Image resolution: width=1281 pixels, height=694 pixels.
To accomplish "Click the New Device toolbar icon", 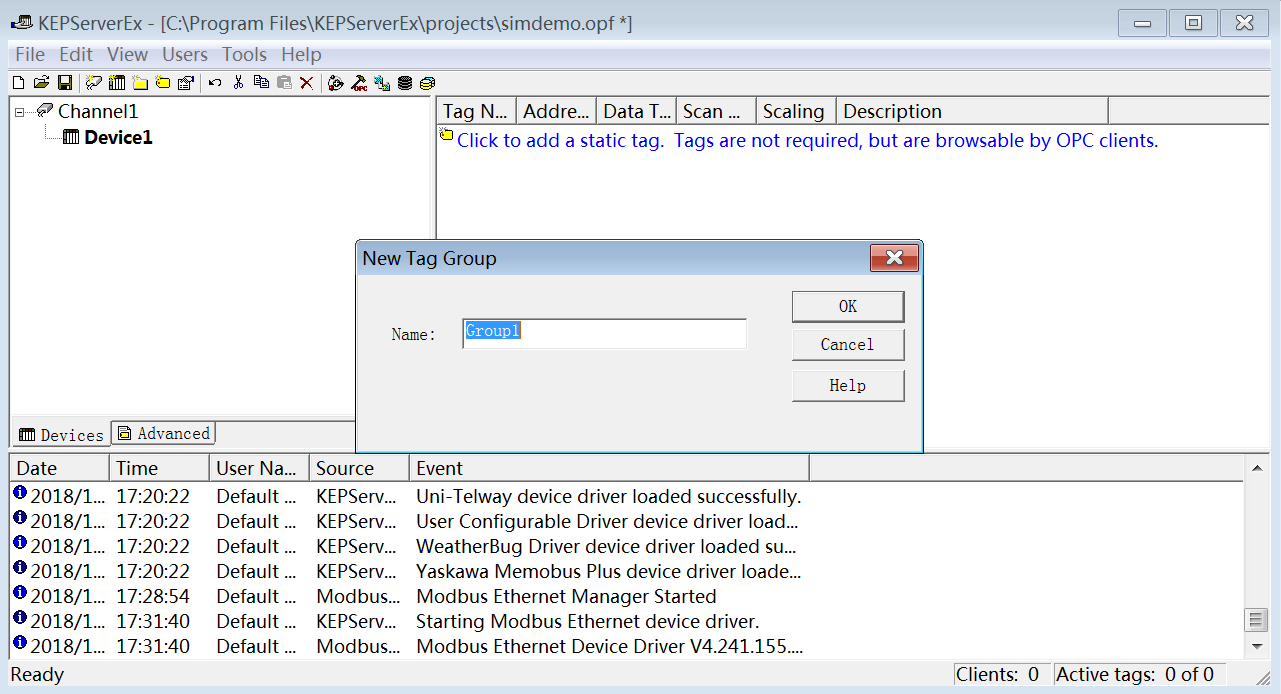I will tap(117, 83).
